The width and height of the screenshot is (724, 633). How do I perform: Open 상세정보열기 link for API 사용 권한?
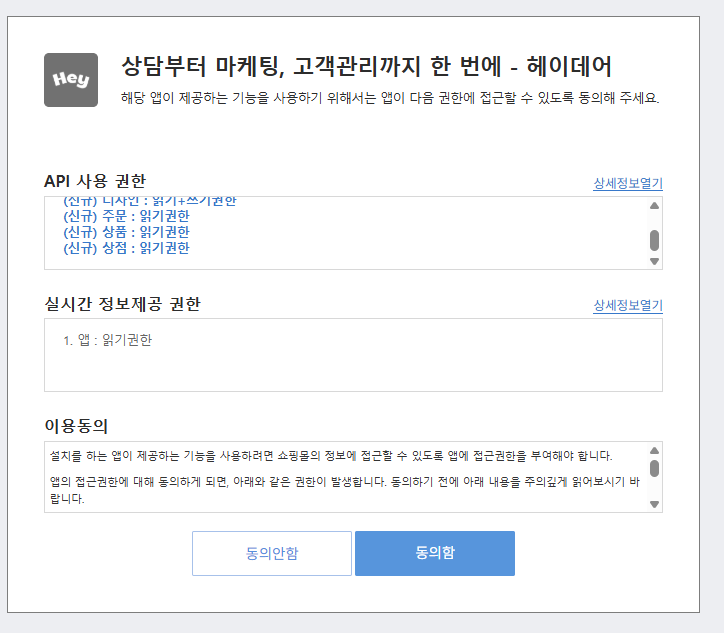tap(628, 183)
